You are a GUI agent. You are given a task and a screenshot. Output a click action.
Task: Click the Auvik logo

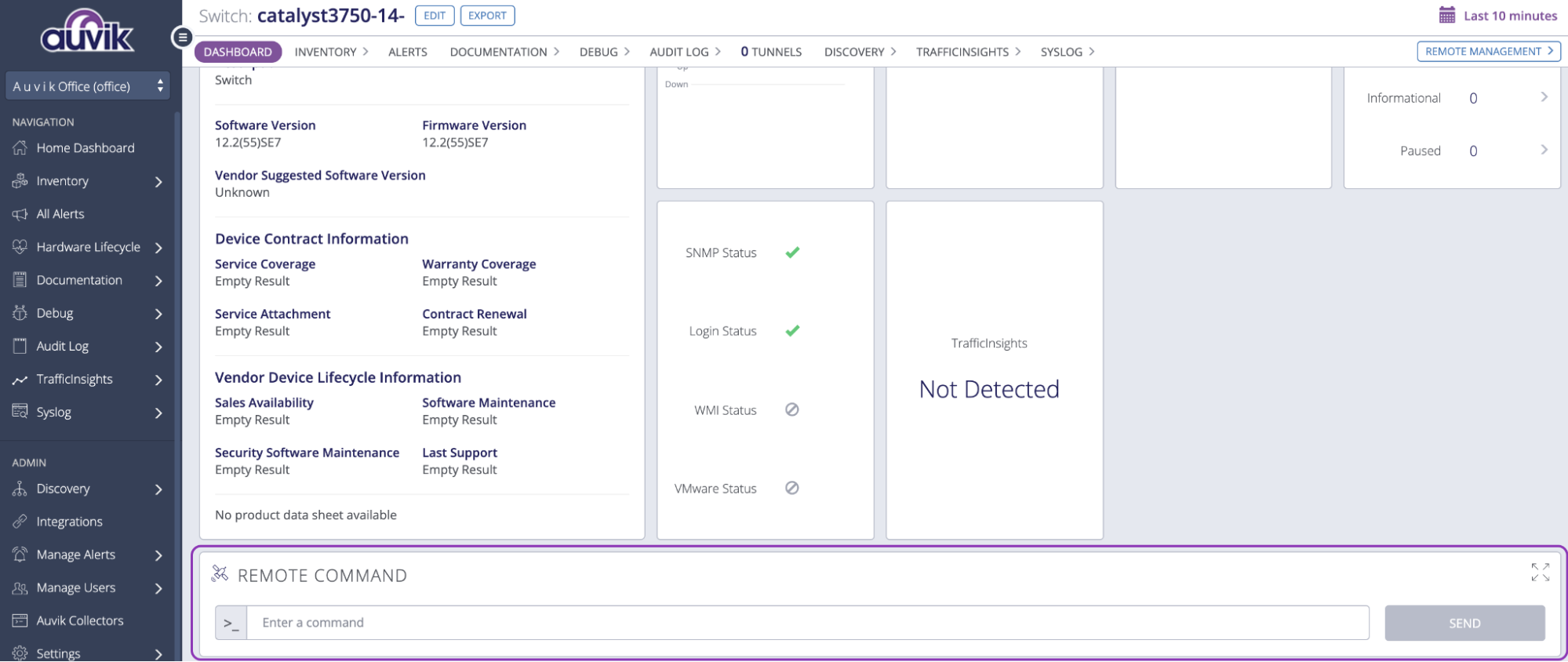[x=87, y=31]
